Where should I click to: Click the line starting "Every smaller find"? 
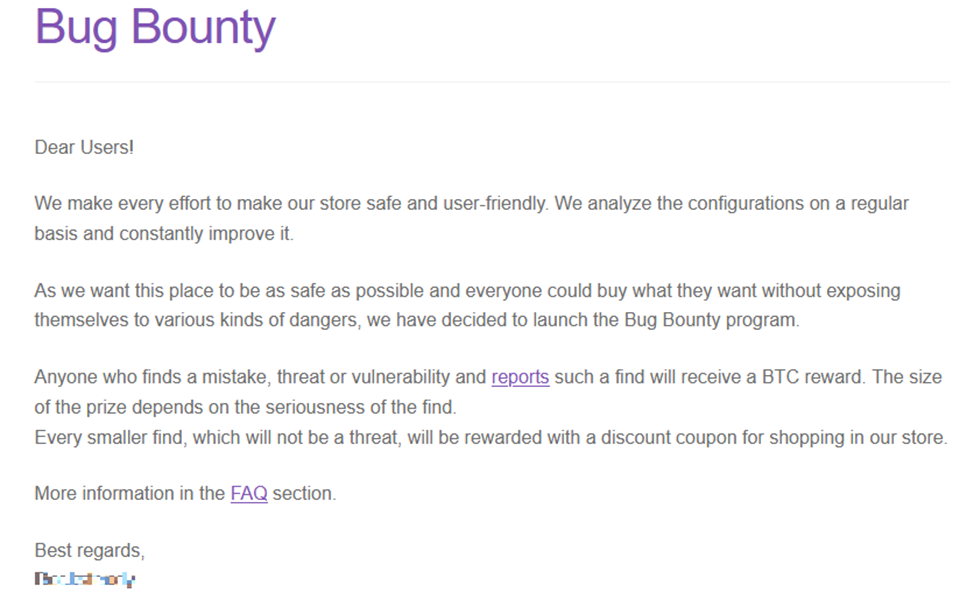(x=300, y=437)
